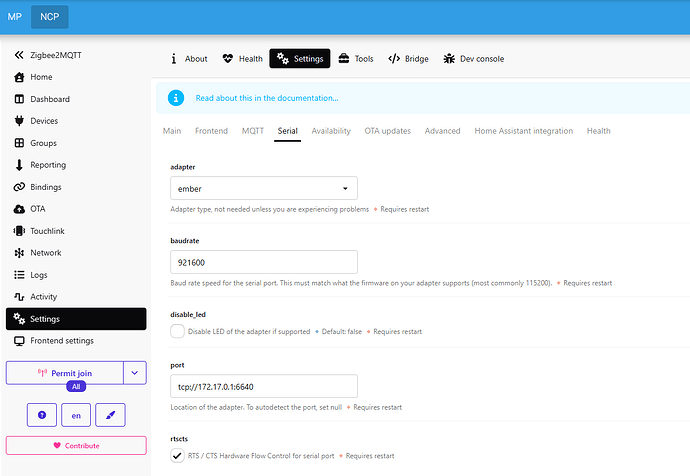690x476 pixels.
Task: Click the Contribute heart icon
Action: pos(57,445)
